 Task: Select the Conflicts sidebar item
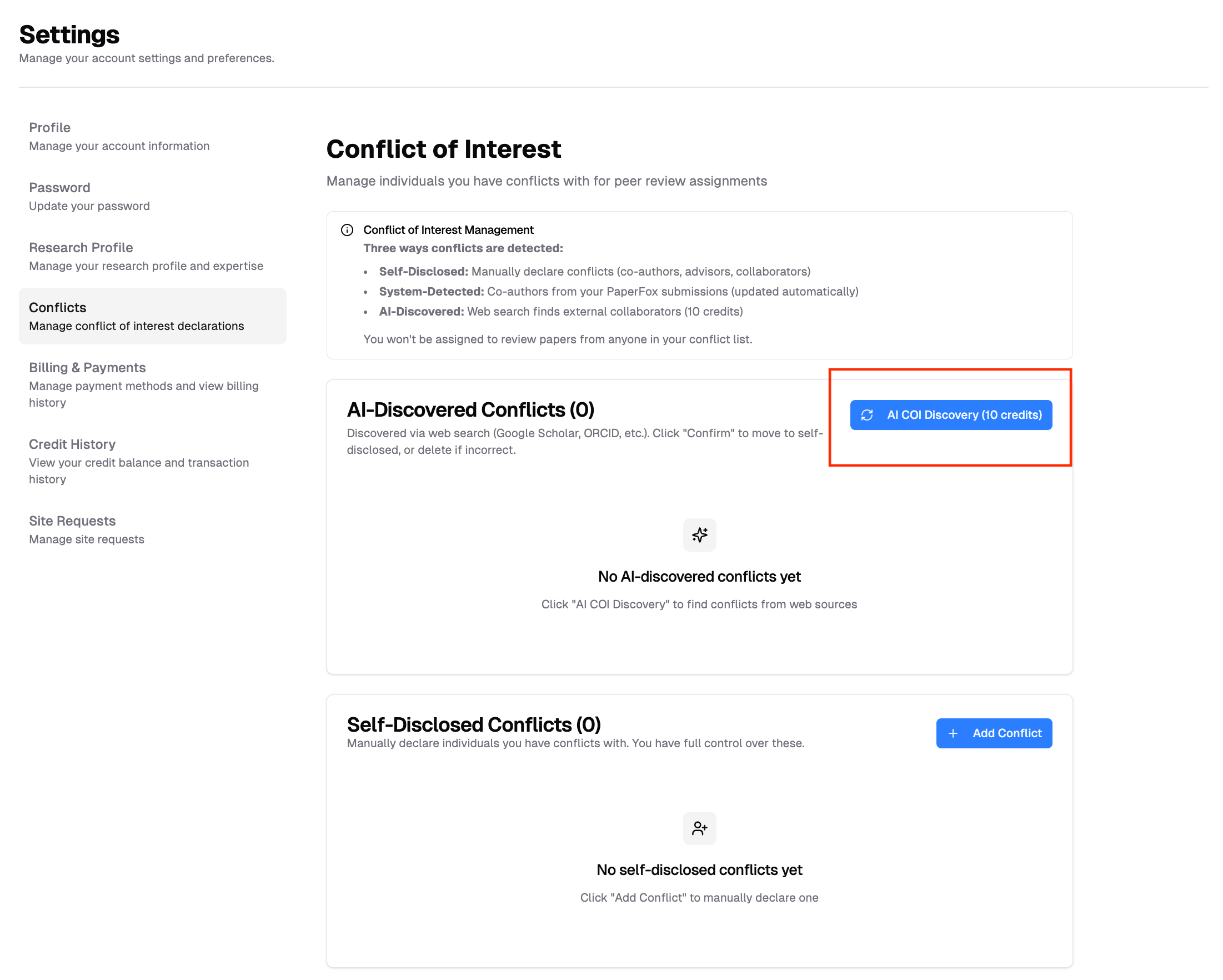click(57, 308)
